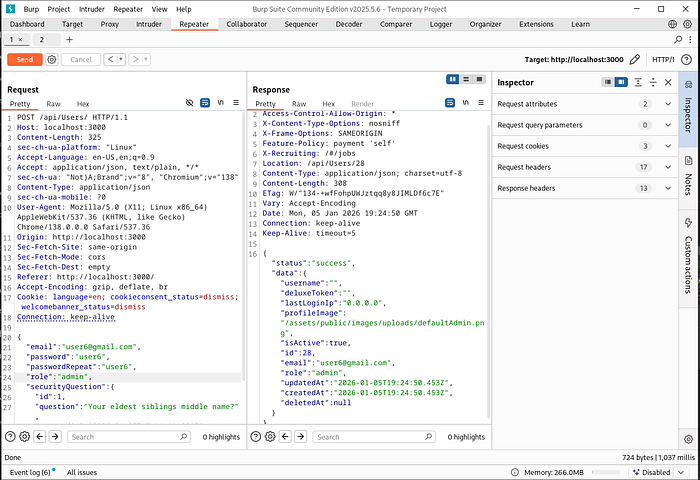
Task: Select Request Raw view
Action: [x=53, y=104]
